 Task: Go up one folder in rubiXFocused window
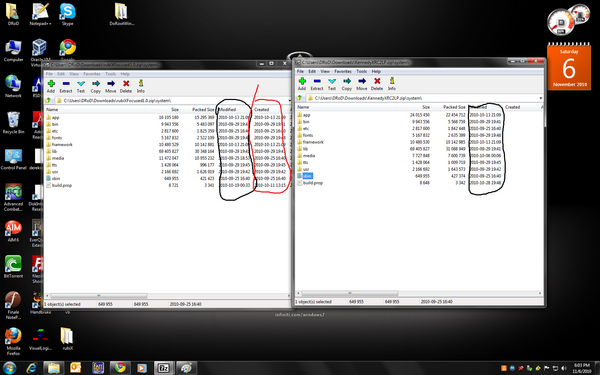[48, 101]
